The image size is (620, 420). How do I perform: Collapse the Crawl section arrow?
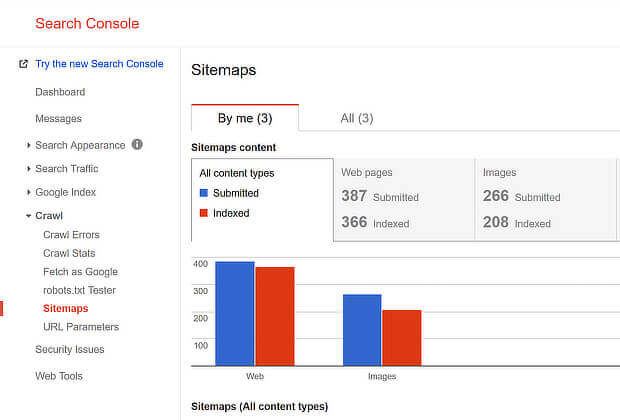pyautogui.click(x=28, y=216)
